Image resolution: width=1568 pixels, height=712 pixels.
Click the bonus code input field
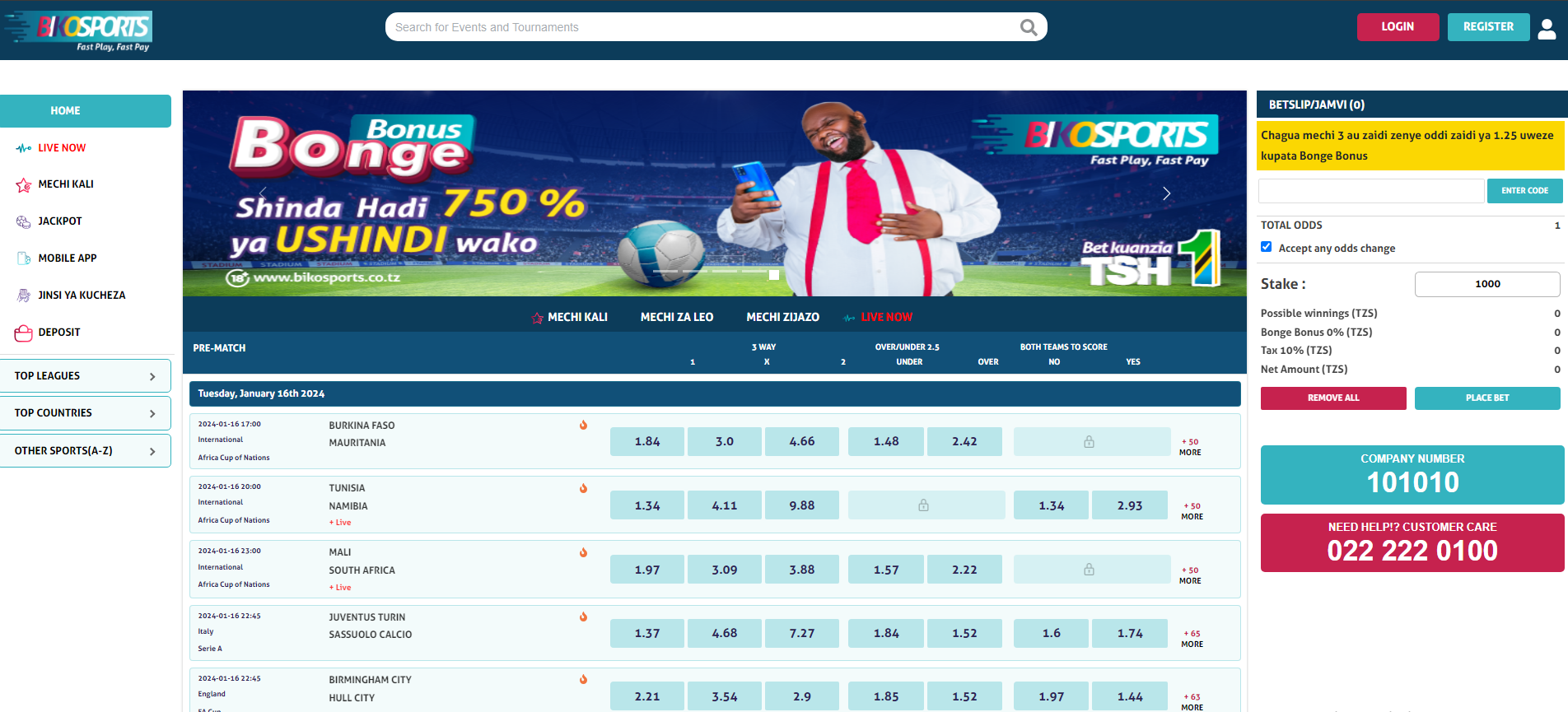(1371, 191)
